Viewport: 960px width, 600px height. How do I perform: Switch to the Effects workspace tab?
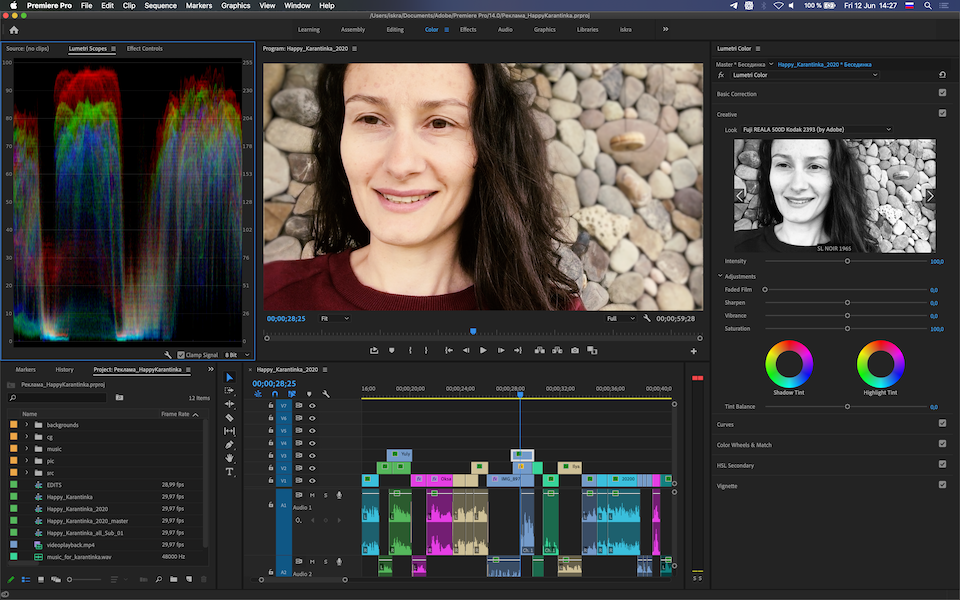[468, 30]
